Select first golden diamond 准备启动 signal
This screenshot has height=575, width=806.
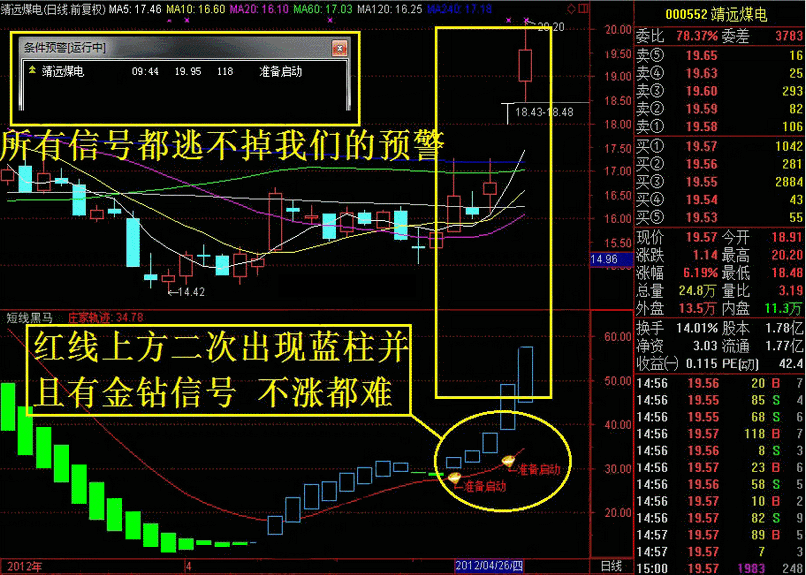pos(454,478)
